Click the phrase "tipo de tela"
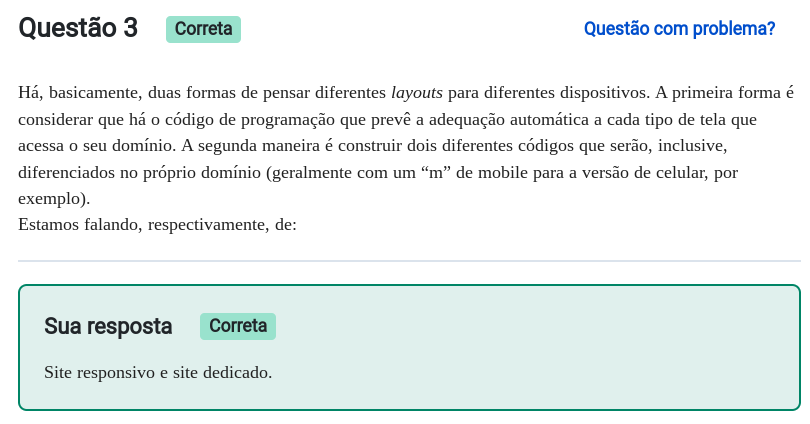This screenshot has width=810, height=424. coord(699,120)
